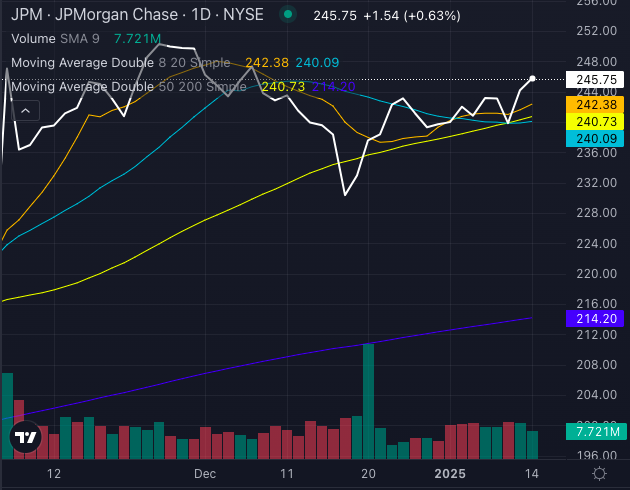Click the purple 214.20 axis label
The width and height of the screenshot is (630, 490).
(x=595, y=318)
